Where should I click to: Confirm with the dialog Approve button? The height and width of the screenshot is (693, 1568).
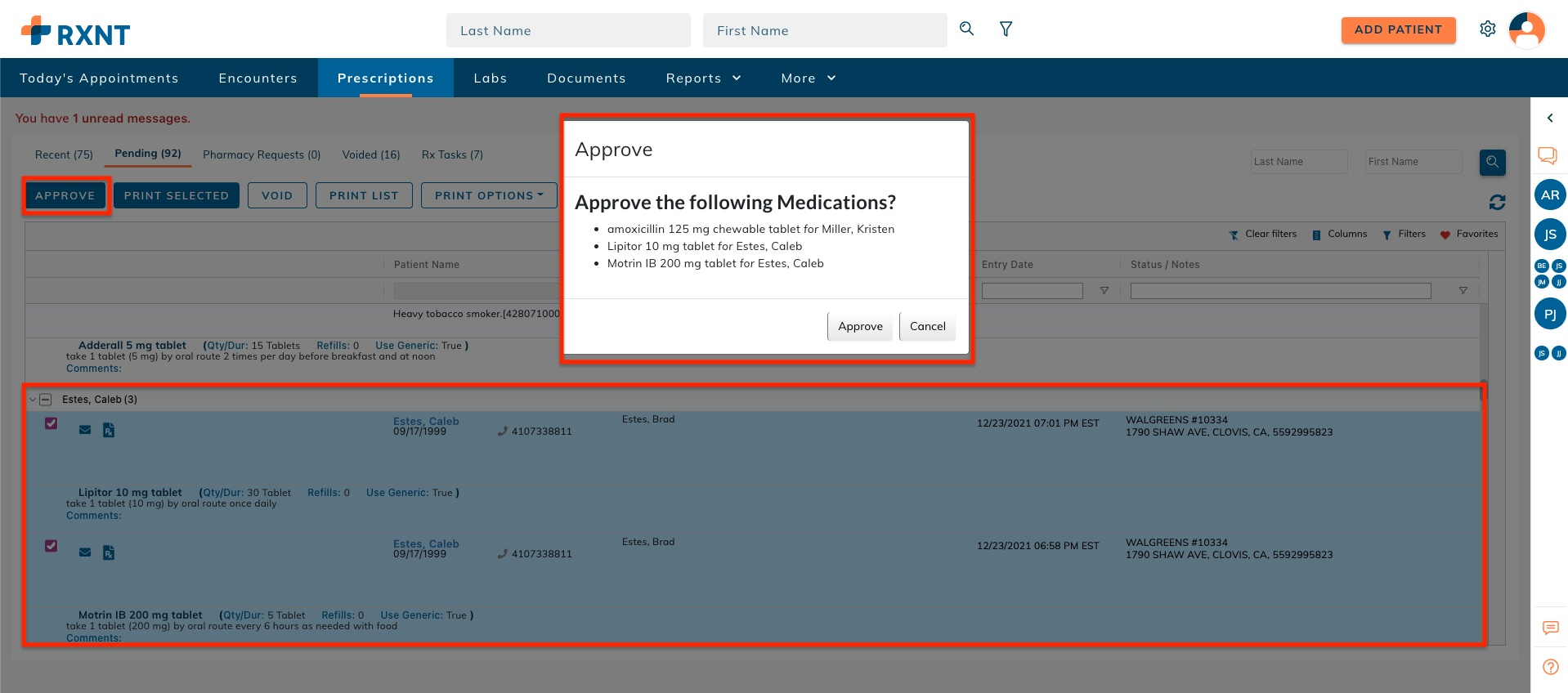(860, 326)
